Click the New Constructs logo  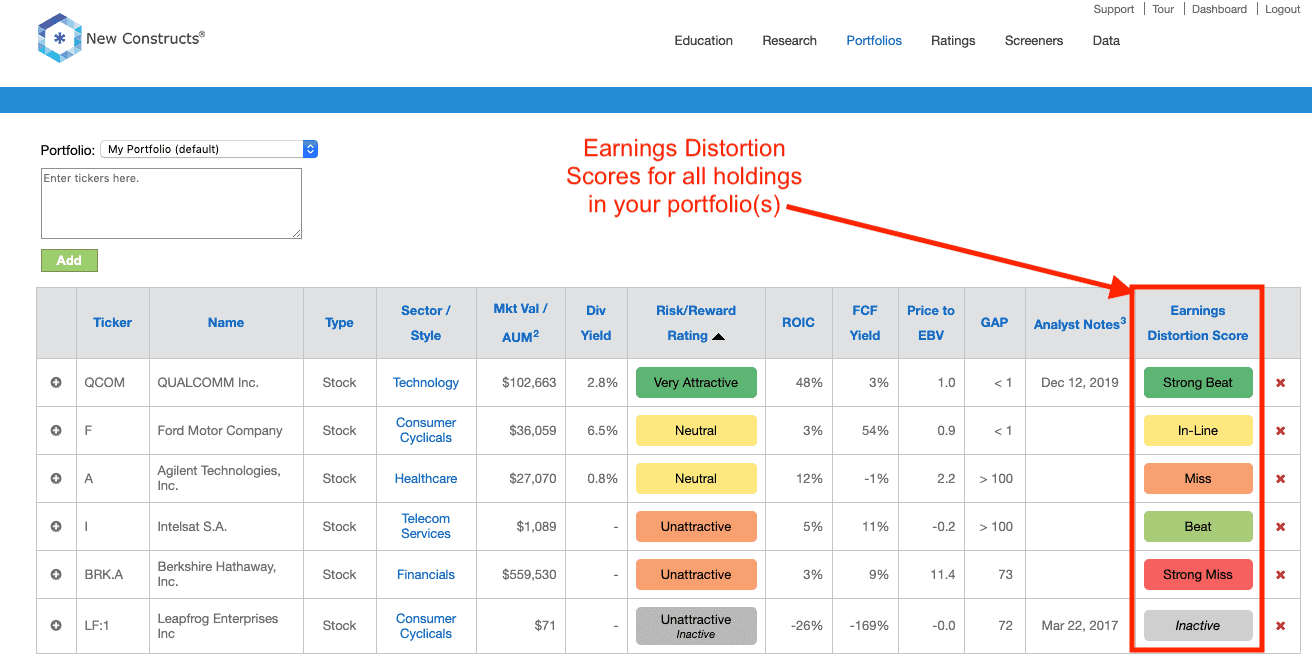pos(121,39)
